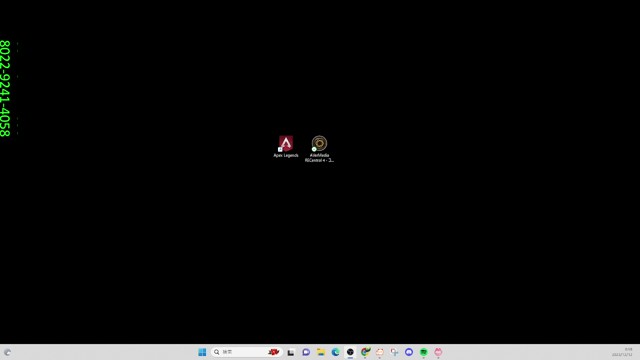Open File Explorer from the taskbar
Viewport: 640px width, 360px height.
321,352
